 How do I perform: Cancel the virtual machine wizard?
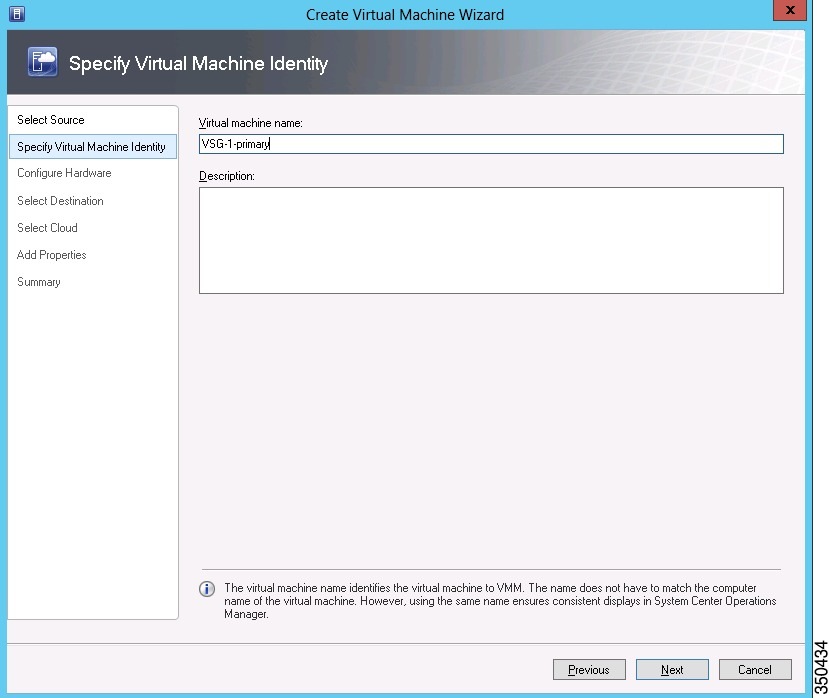click(x=754, y=670)
